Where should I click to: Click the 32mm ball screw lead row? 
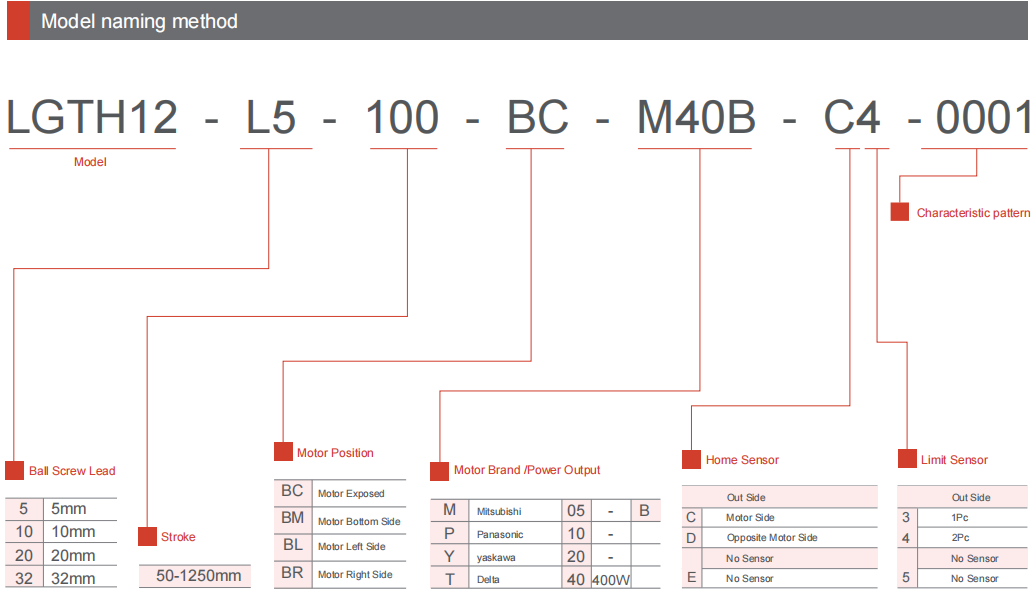point(73,578)
